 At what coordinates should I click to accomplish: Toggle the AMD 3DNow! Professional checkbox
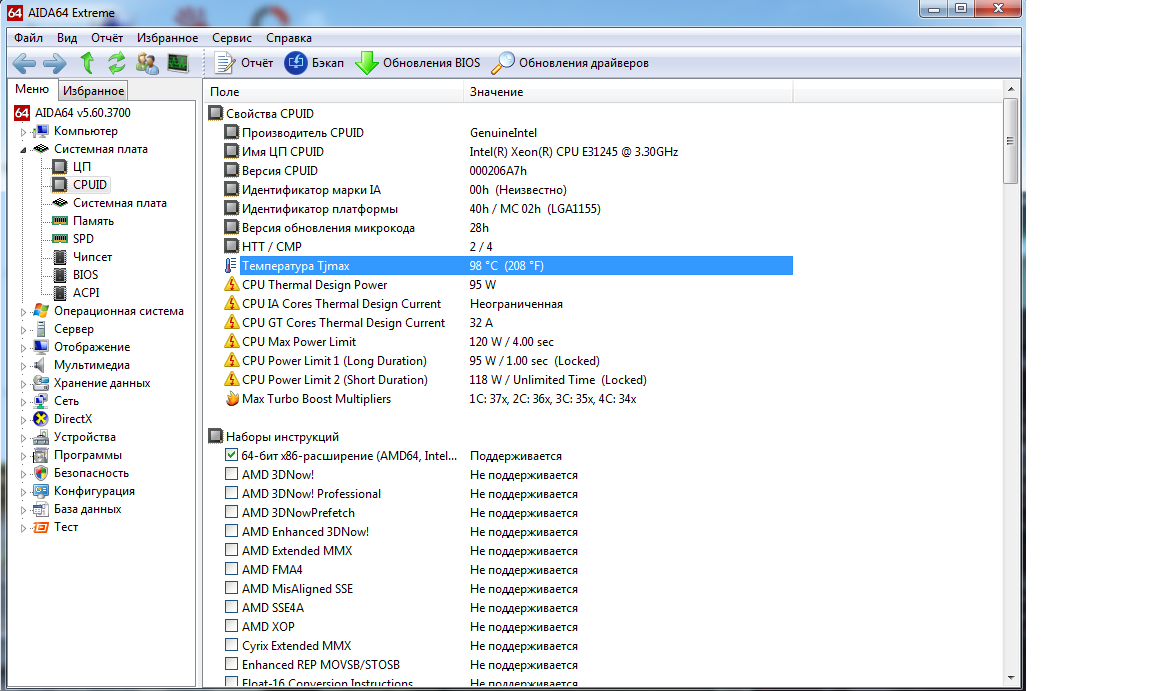point(231,493)
